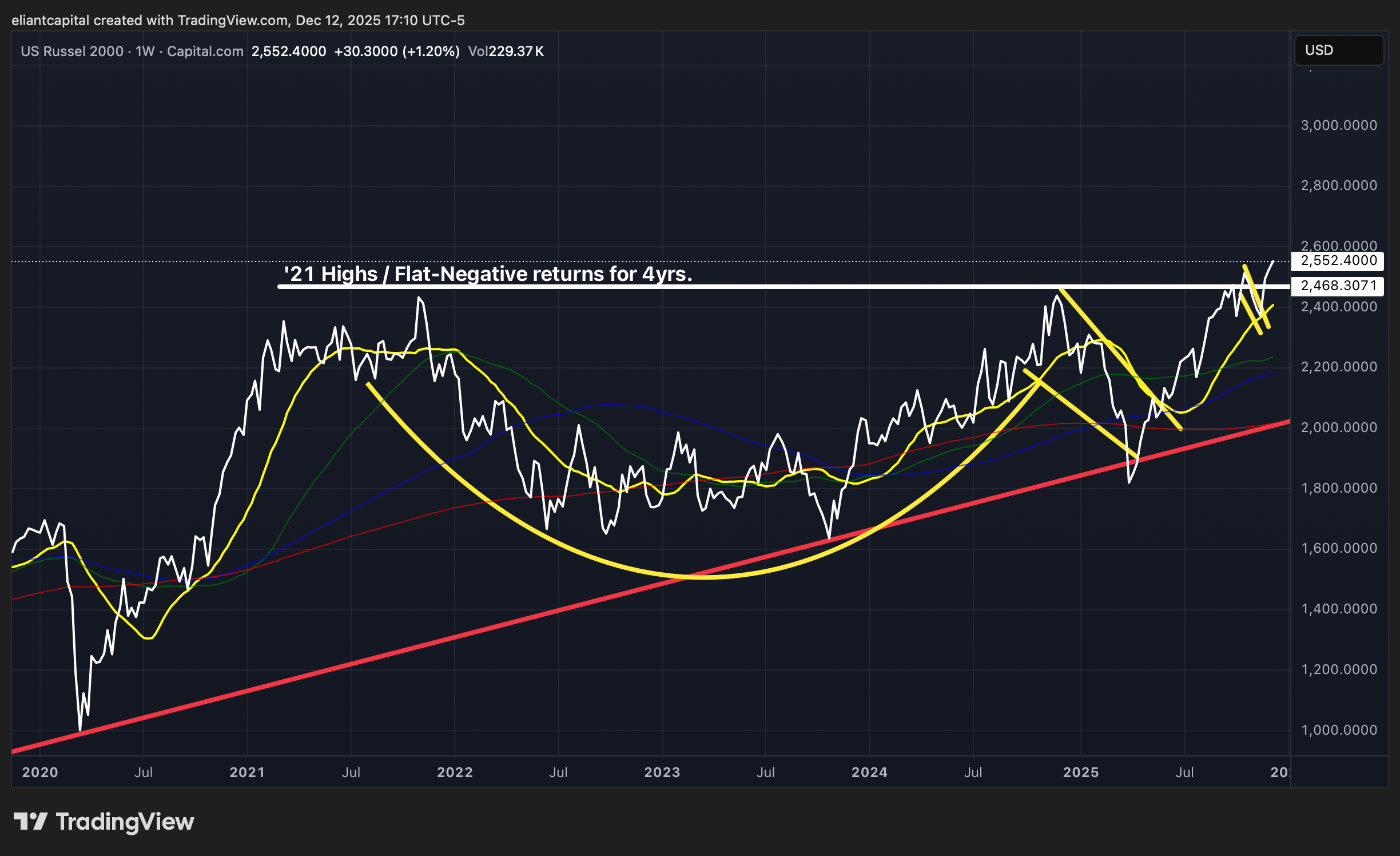Click the 1,000.0000 price scale label

[x=1338, y=730]
